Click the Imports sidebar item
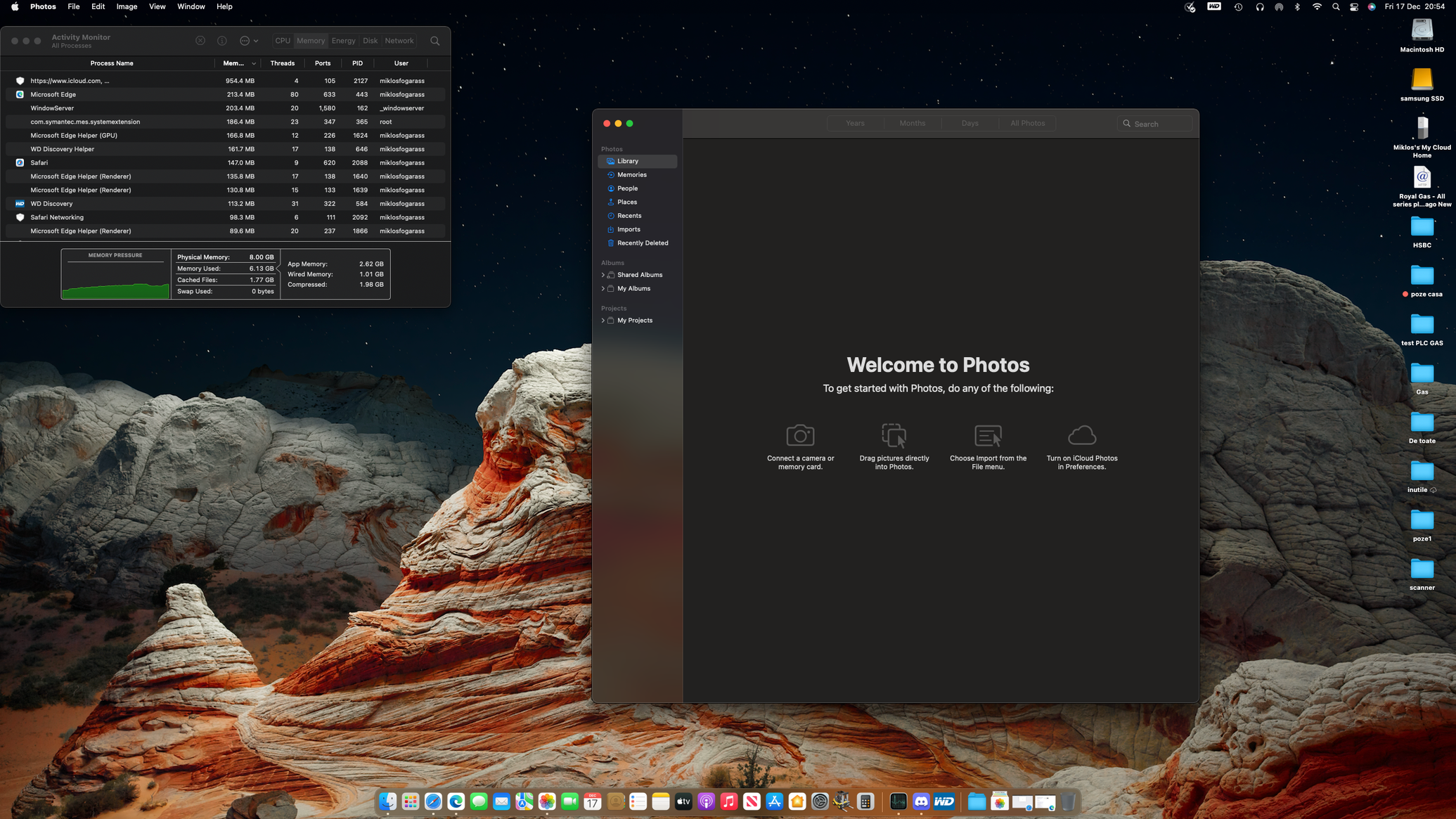This screenshot has height=819, width=1456. point(628,229)
